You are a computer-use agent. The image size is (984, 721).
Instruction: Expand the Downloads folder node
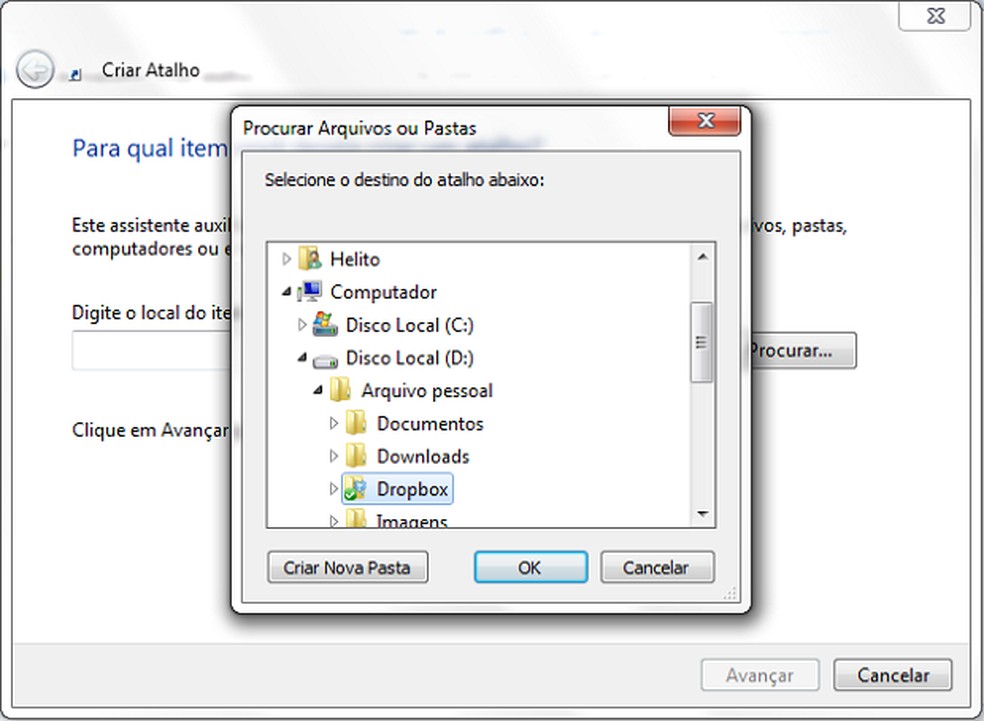click(333, 456)
